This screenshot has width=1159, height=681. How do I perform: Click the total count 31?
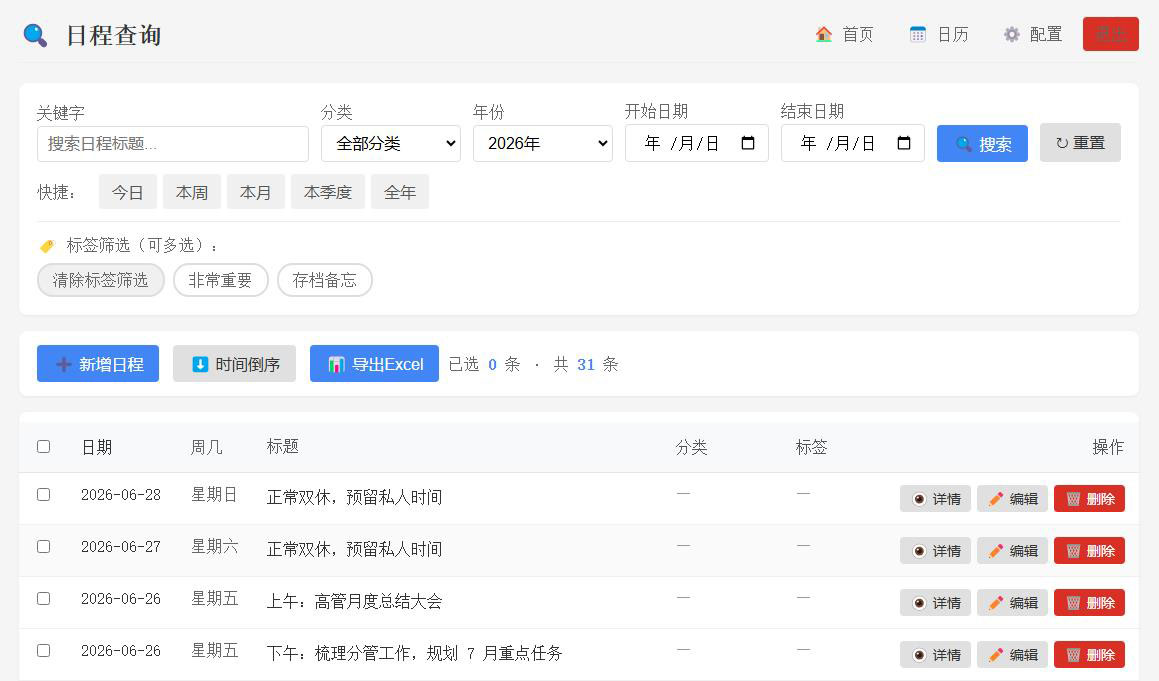pyautogui.click(x=586, y=364)
